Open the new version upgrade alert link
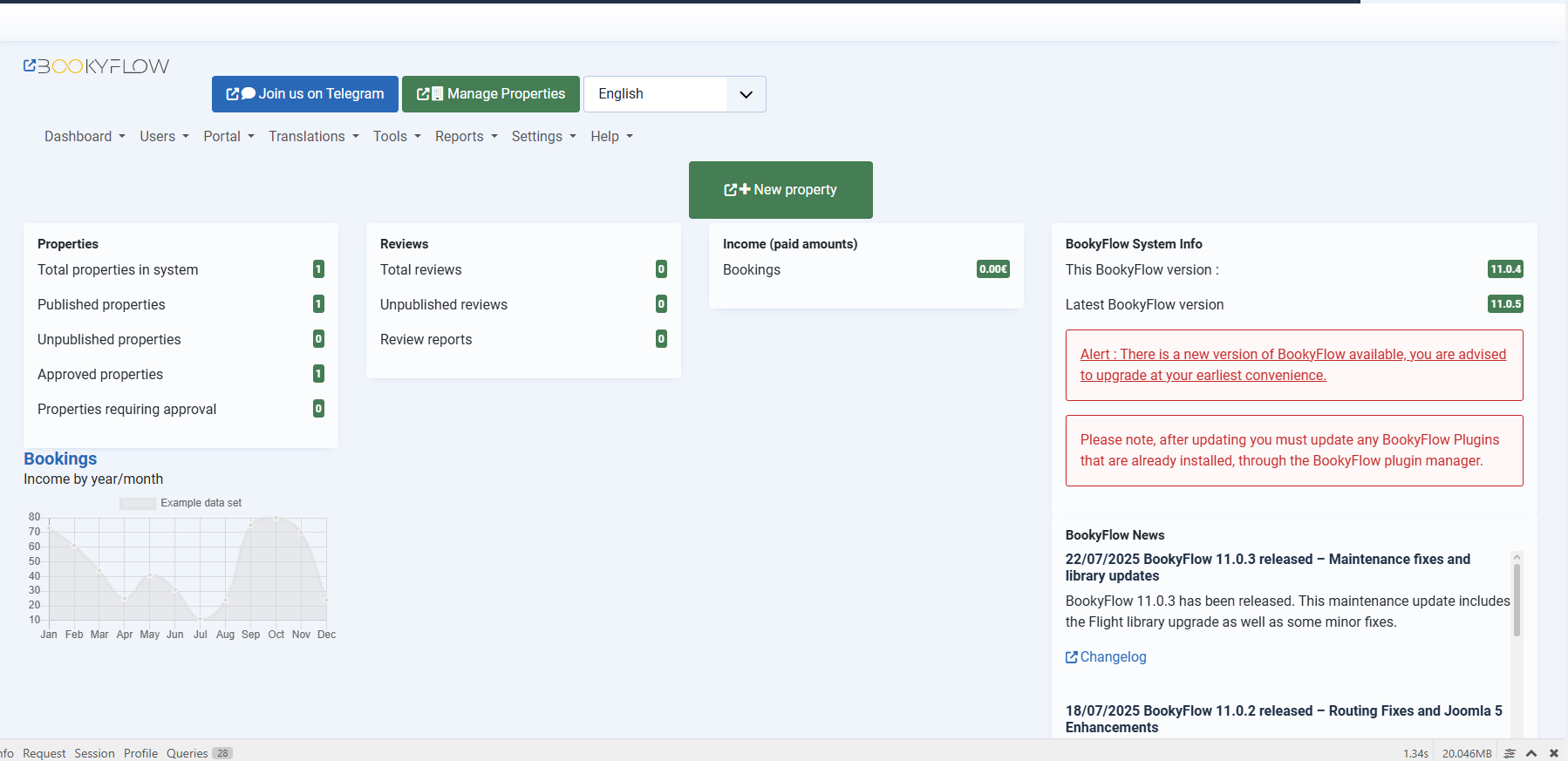Screen dimensions: 1568x761 [x=1293, y=364]
